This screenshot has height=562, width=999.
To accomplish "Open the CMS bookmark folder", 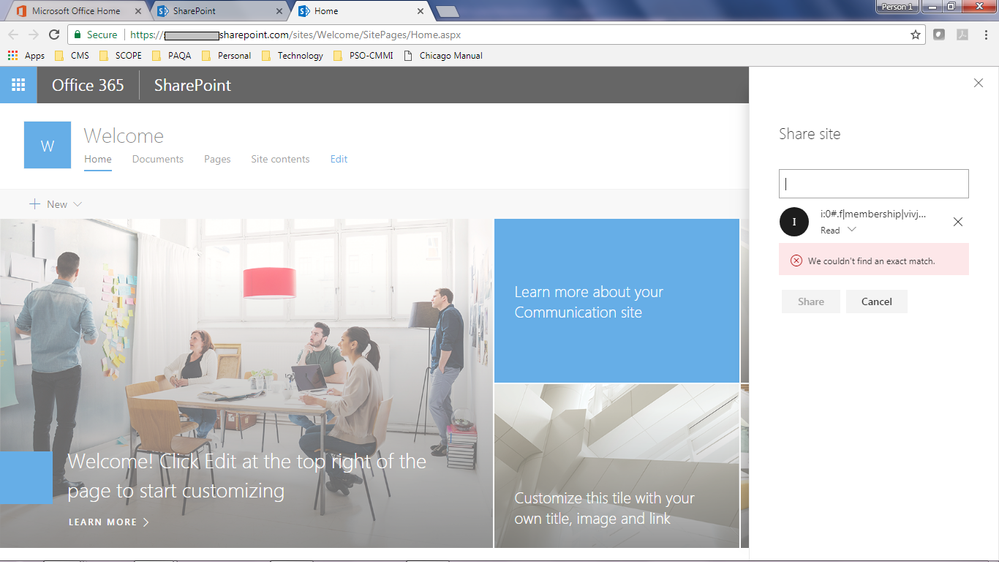I will tap(72, 55).
